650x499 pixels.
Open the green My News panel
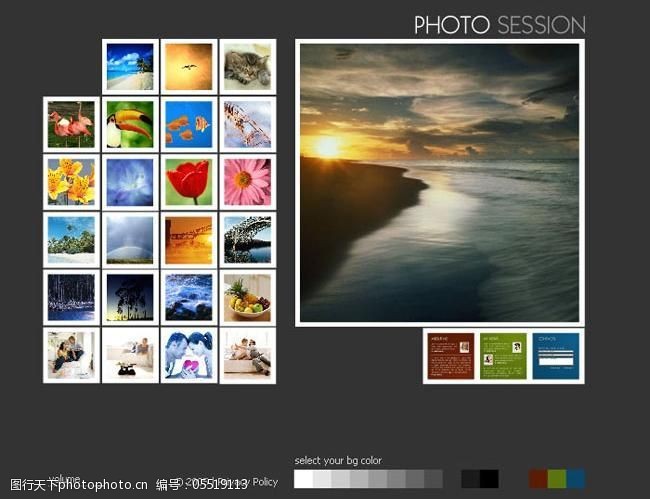(503, 356)
